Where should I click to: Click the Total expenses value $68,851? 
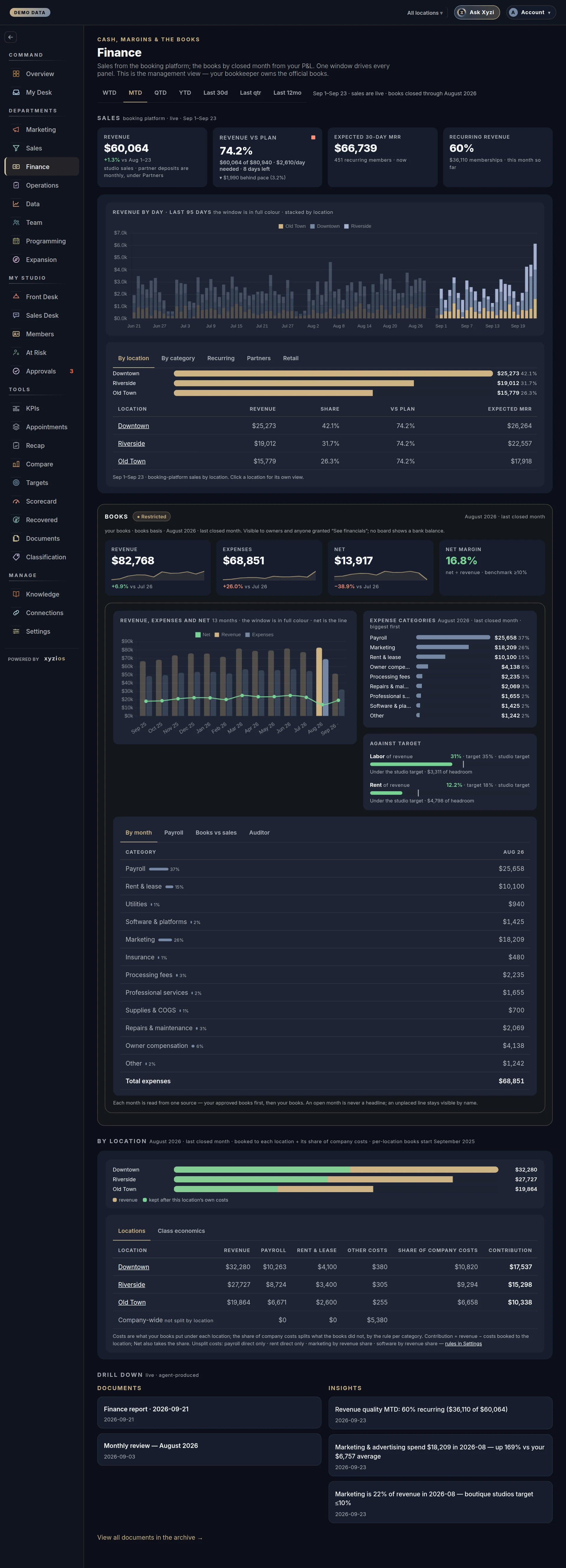coord(511,1081)
